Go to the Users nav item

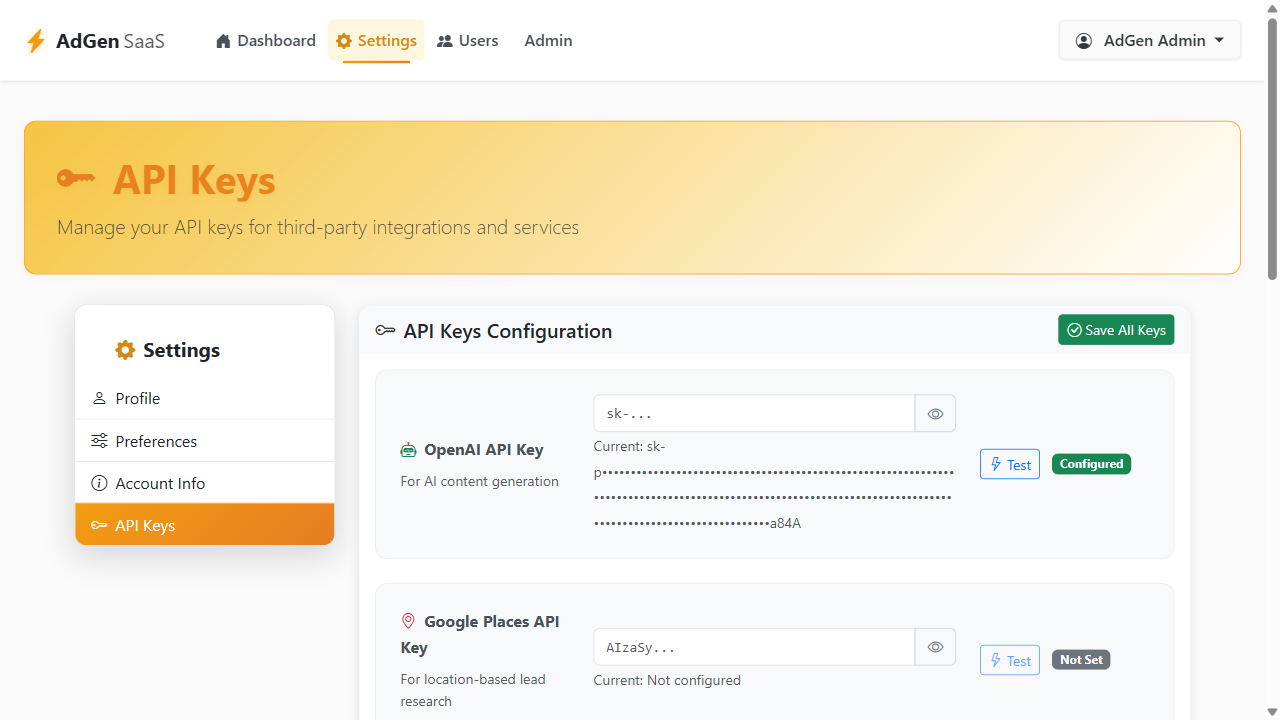[468, 41]
